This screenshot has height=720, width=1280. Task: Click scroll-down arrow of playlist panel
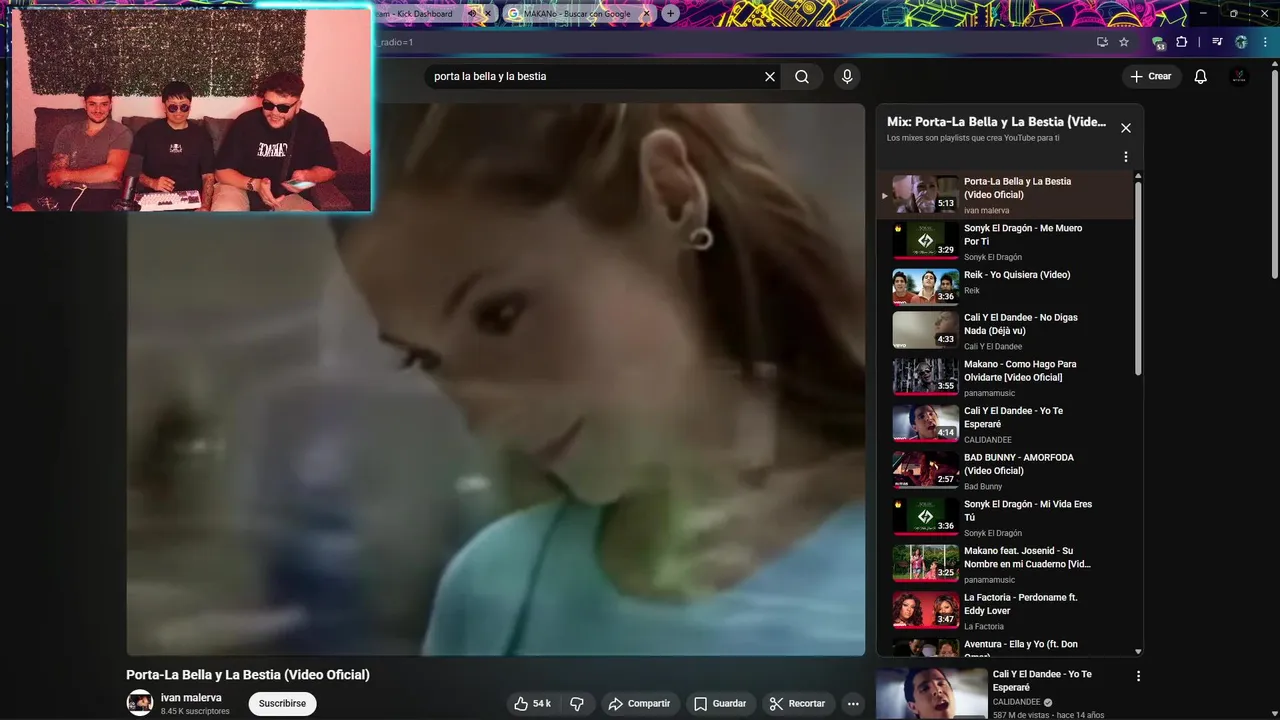click(1138, 651)
